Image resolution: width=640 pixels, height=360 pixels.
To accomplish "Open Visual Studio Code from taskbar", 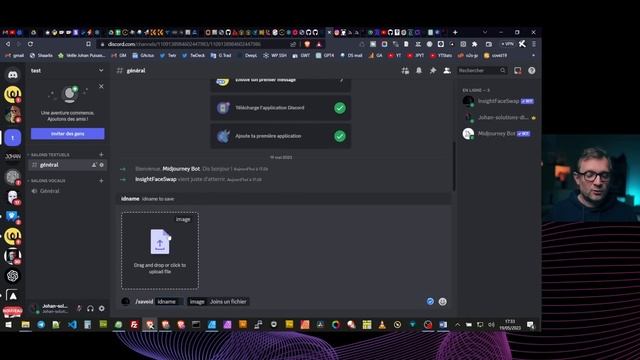I will coord(72,325).
